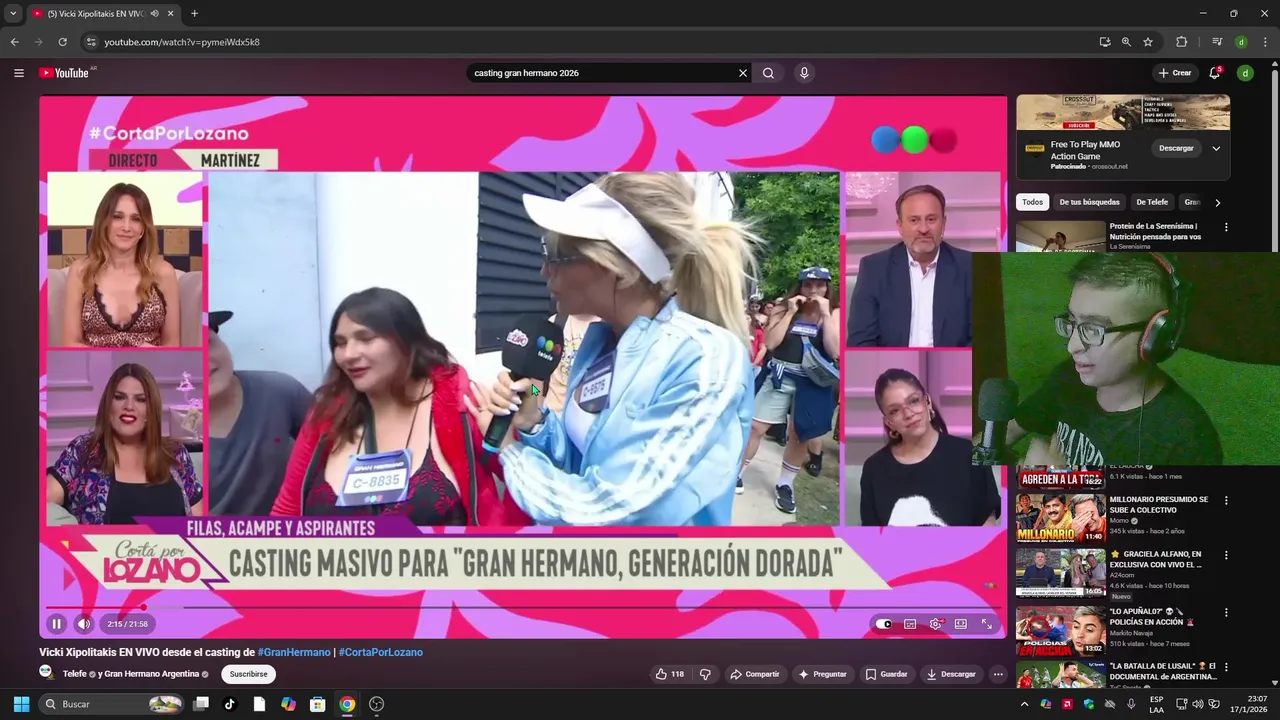
Task: Dislike the video
Action: [705, 674]
